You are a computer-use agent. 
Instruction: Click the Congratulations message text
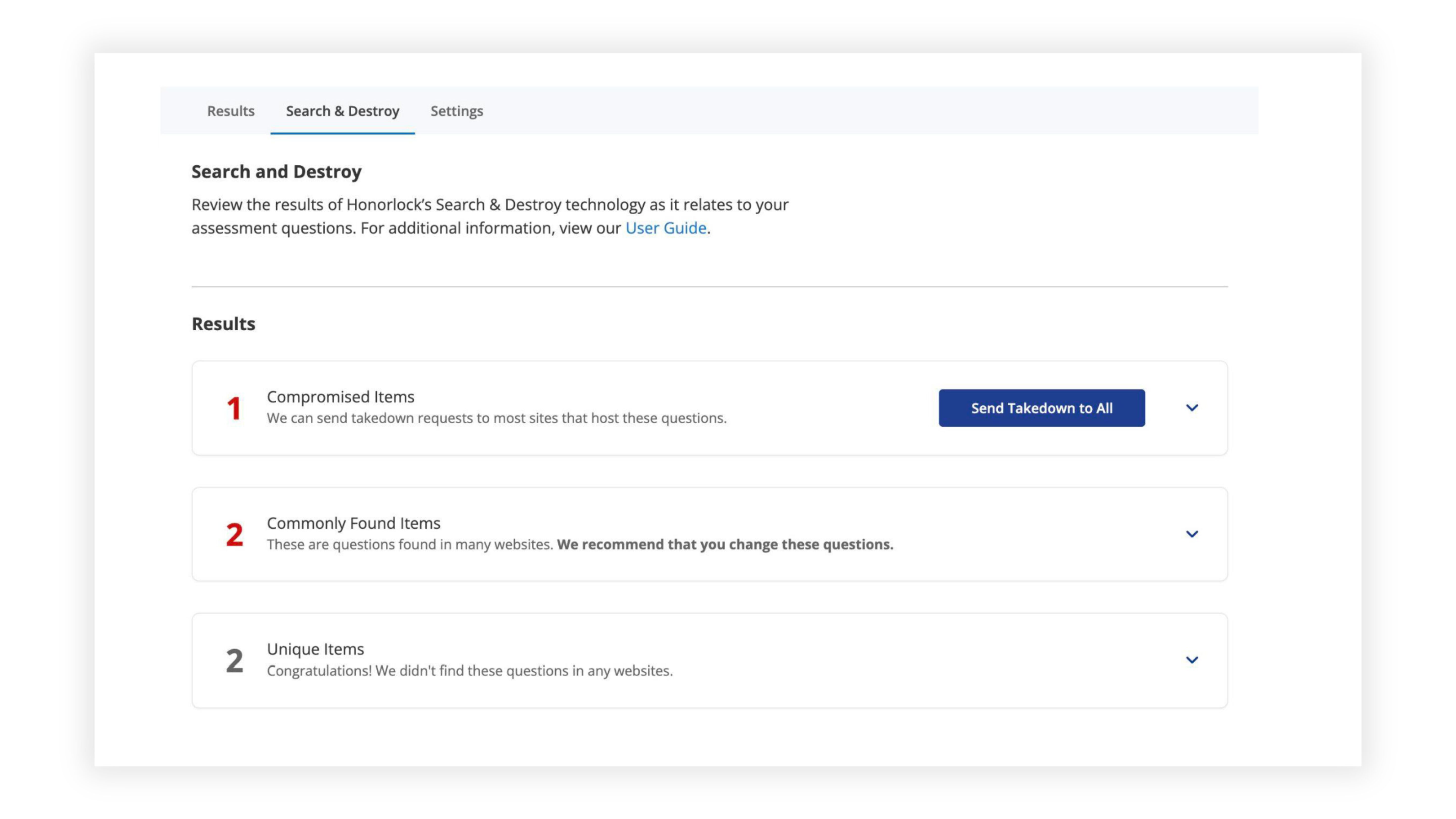(x=469, y=671)
